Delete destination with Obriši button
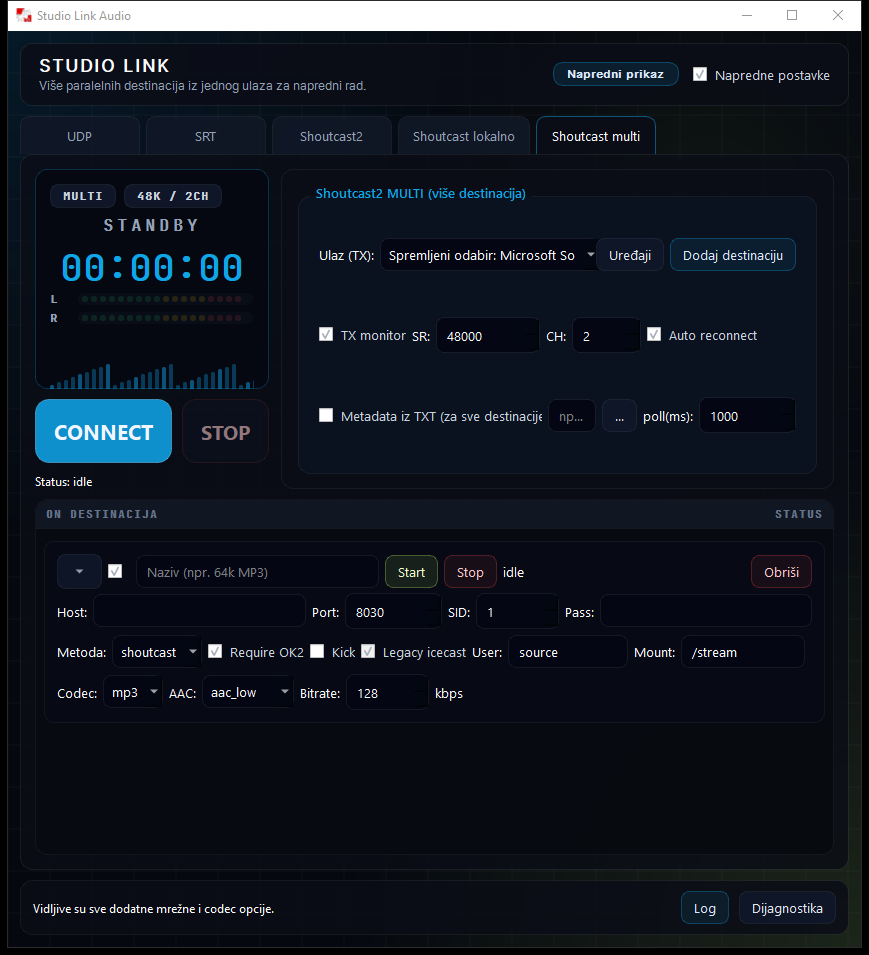The height and width of the screenshot is (955, 869). [781, 572]
